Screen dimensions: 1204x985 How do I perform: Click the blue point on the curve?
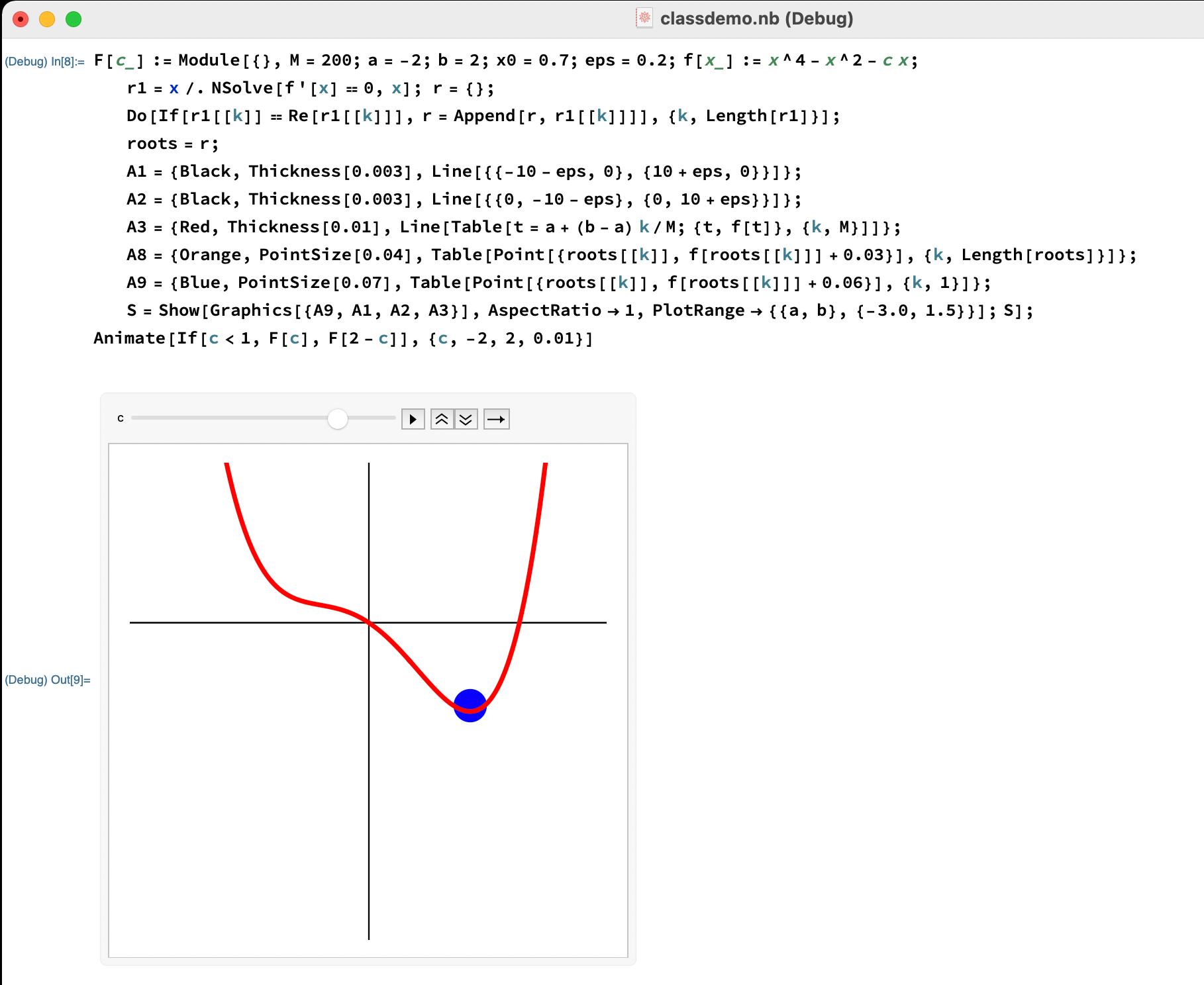click(470, 706)
